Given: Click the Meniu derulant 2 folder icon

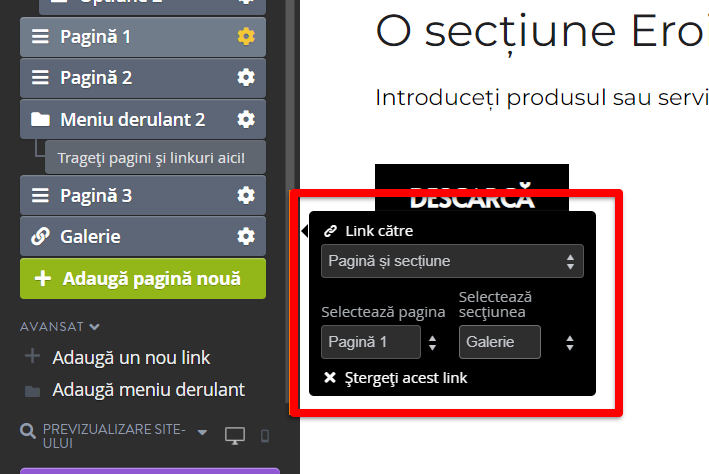Looking at the screenshot, I should (40, 119).
